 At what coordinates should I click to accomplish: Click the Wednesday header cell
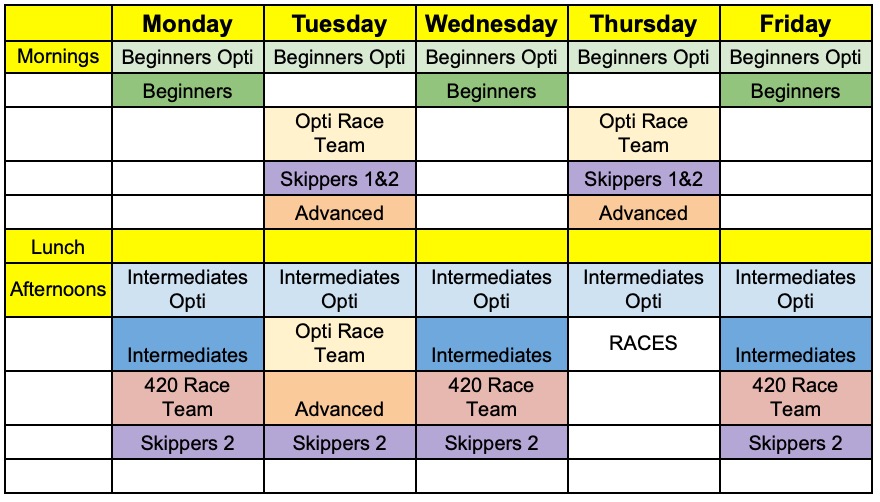coord(492,24)
